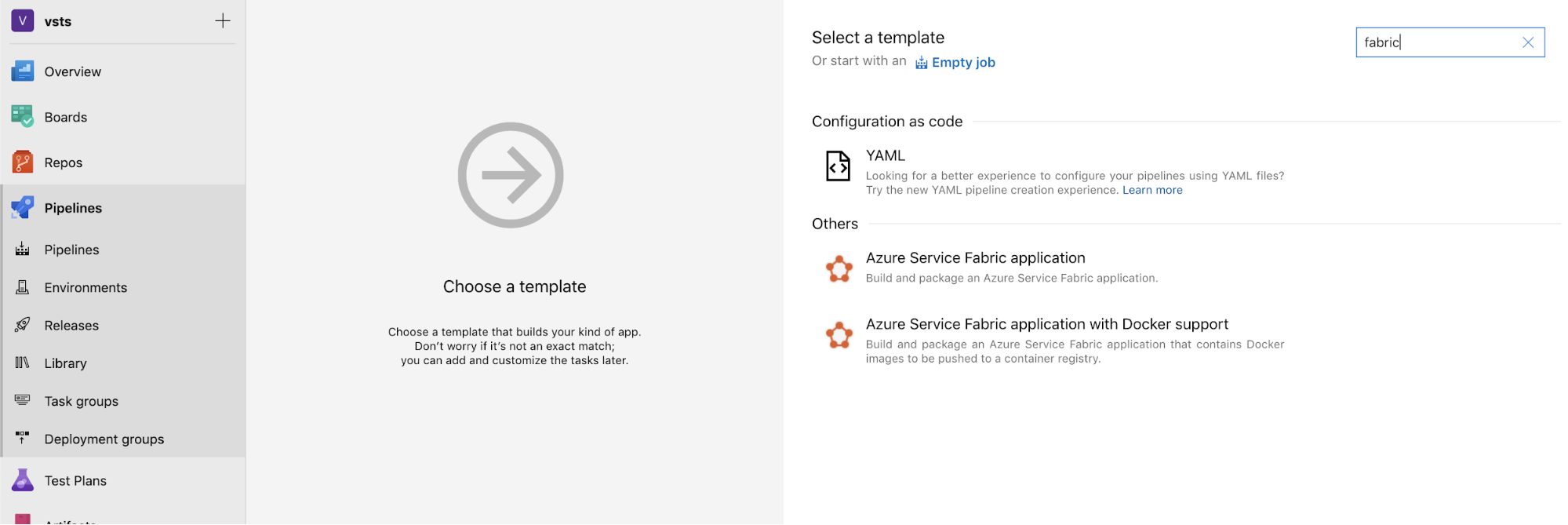Screen dimensions: 1568x525
Task: Pick Service Fabric with Docker support template
Action: 1046,325
